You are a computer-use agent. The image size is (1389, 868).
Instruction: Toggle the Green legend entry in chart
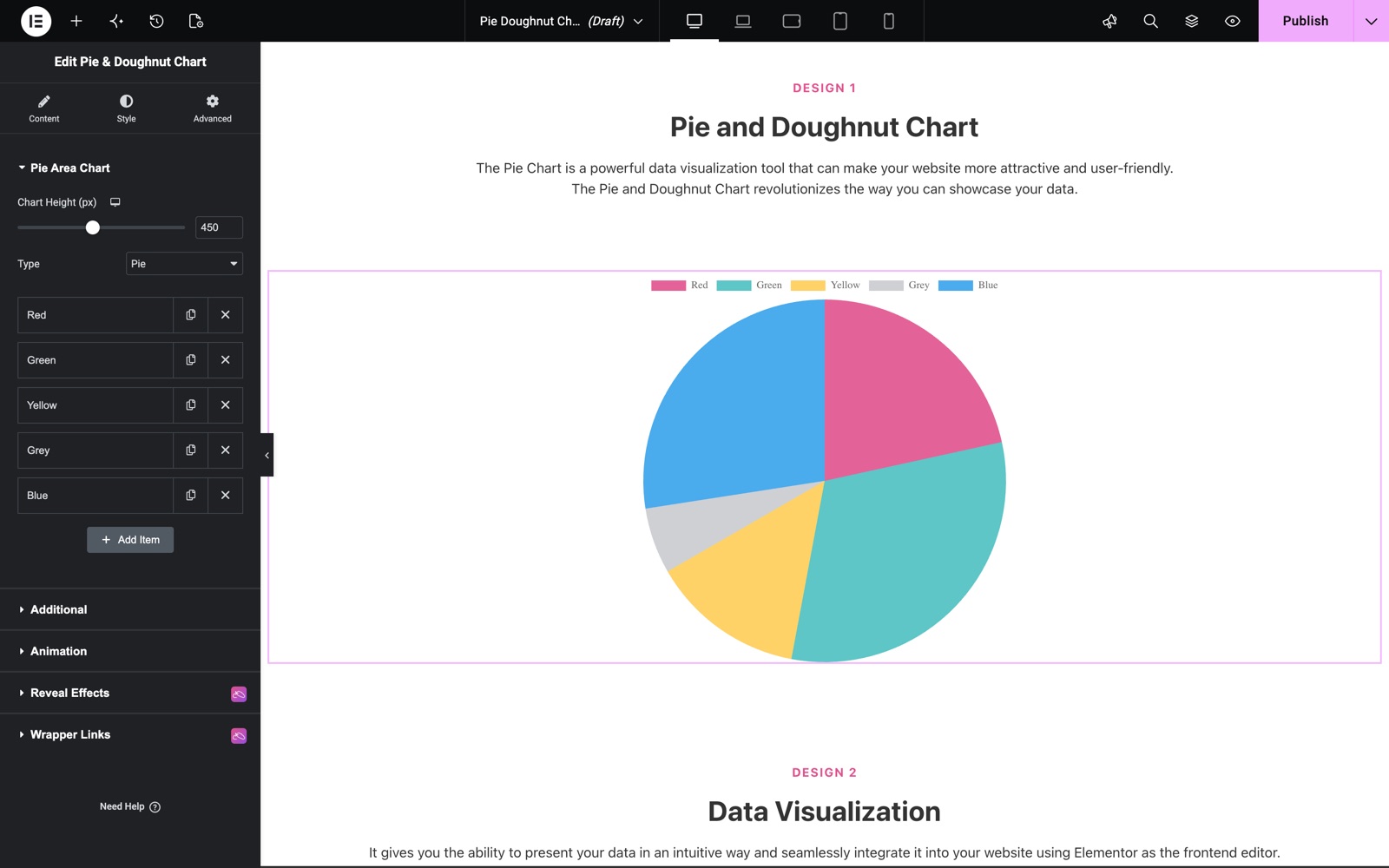(749, 285)
